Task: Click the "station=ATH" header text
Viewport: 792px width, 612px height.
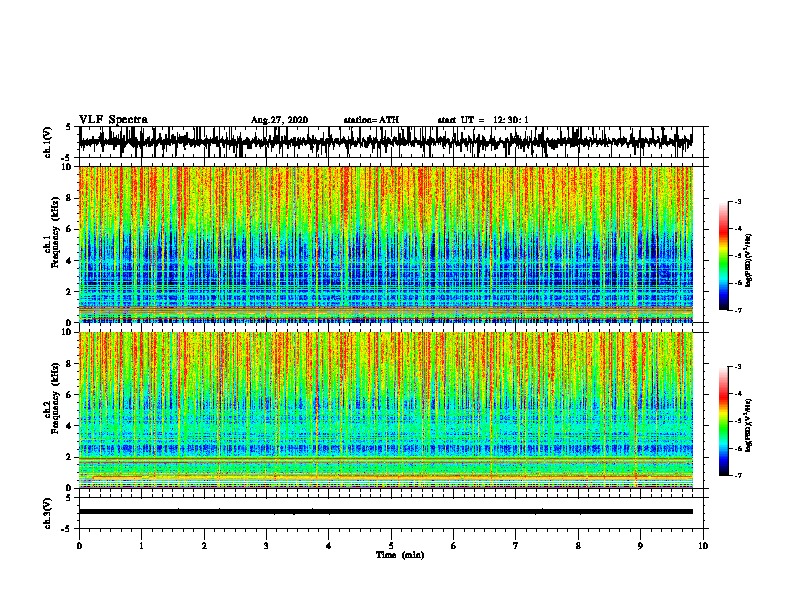Action: [371, 120]
